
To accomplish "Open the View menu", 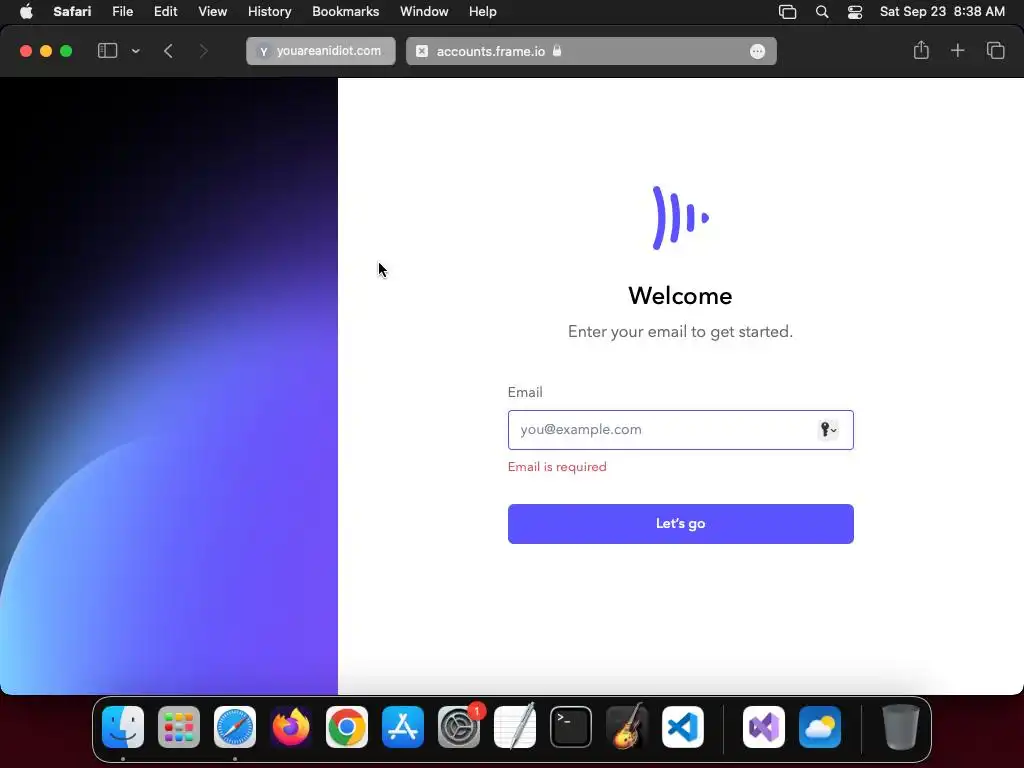I will click(212, 12).
